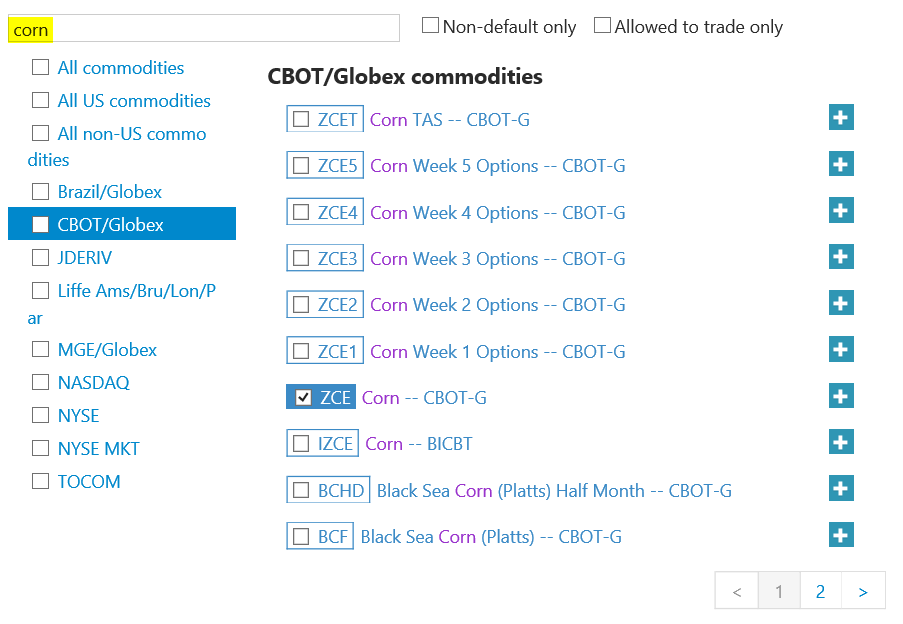The width and height of the screenshot is (903, 624).
Task: Click plus icon for IZCE Corn BICBT
Action: pos(841,442)
